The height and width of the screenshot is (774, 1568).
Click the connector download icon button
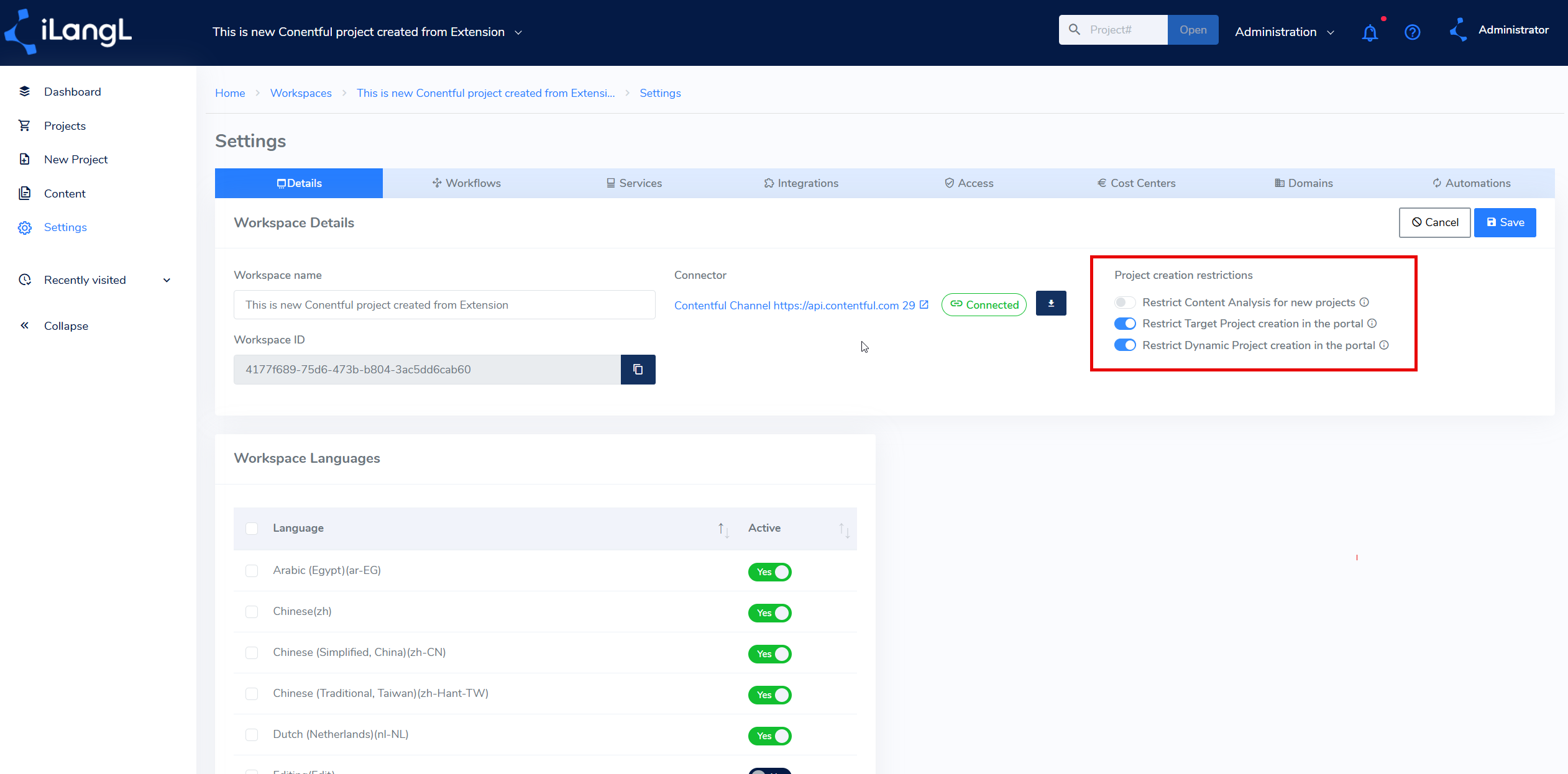(x=1051, y=303)
